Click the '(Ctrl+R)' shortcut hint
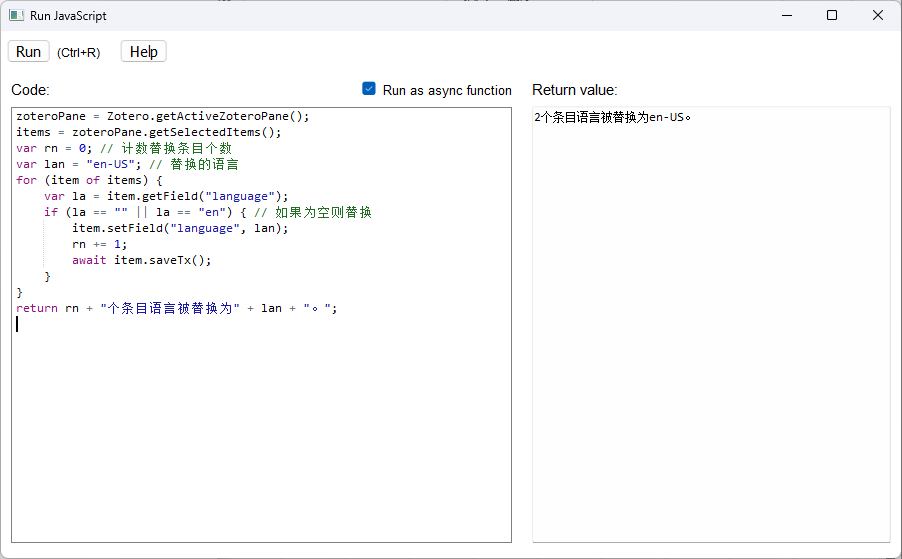 pyautogui.click(x=78, y=52)
